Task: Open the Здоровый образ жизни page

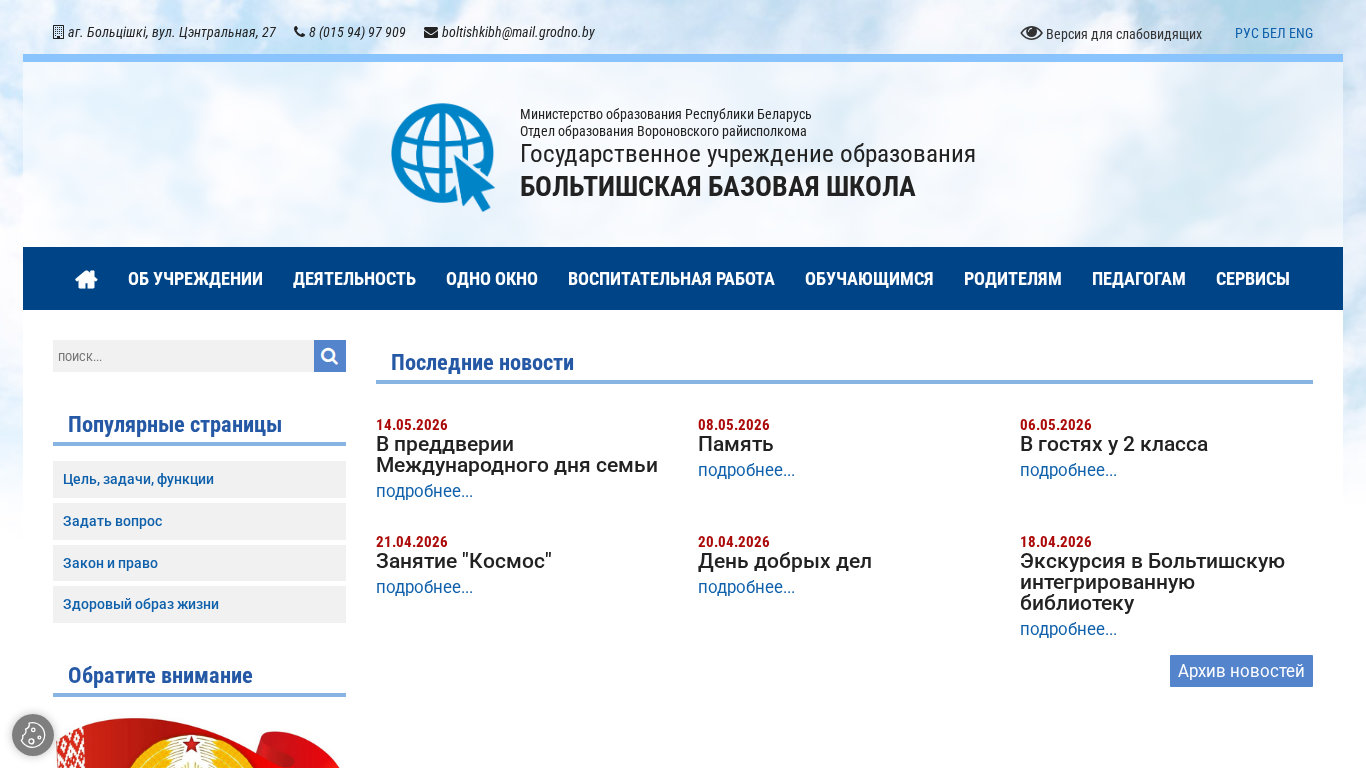Action: click(x=199, y=604)
